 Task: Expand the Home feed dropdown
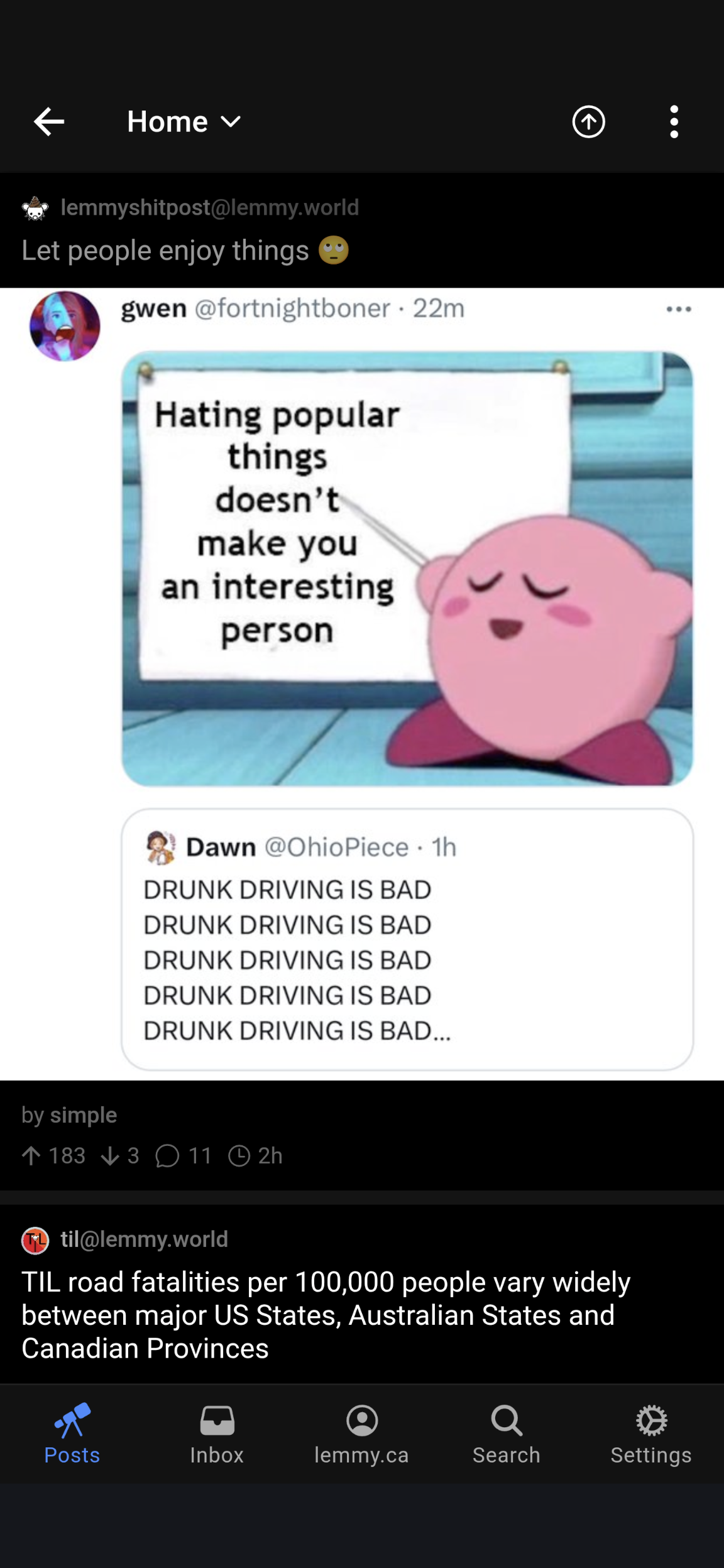pos(184,122)
